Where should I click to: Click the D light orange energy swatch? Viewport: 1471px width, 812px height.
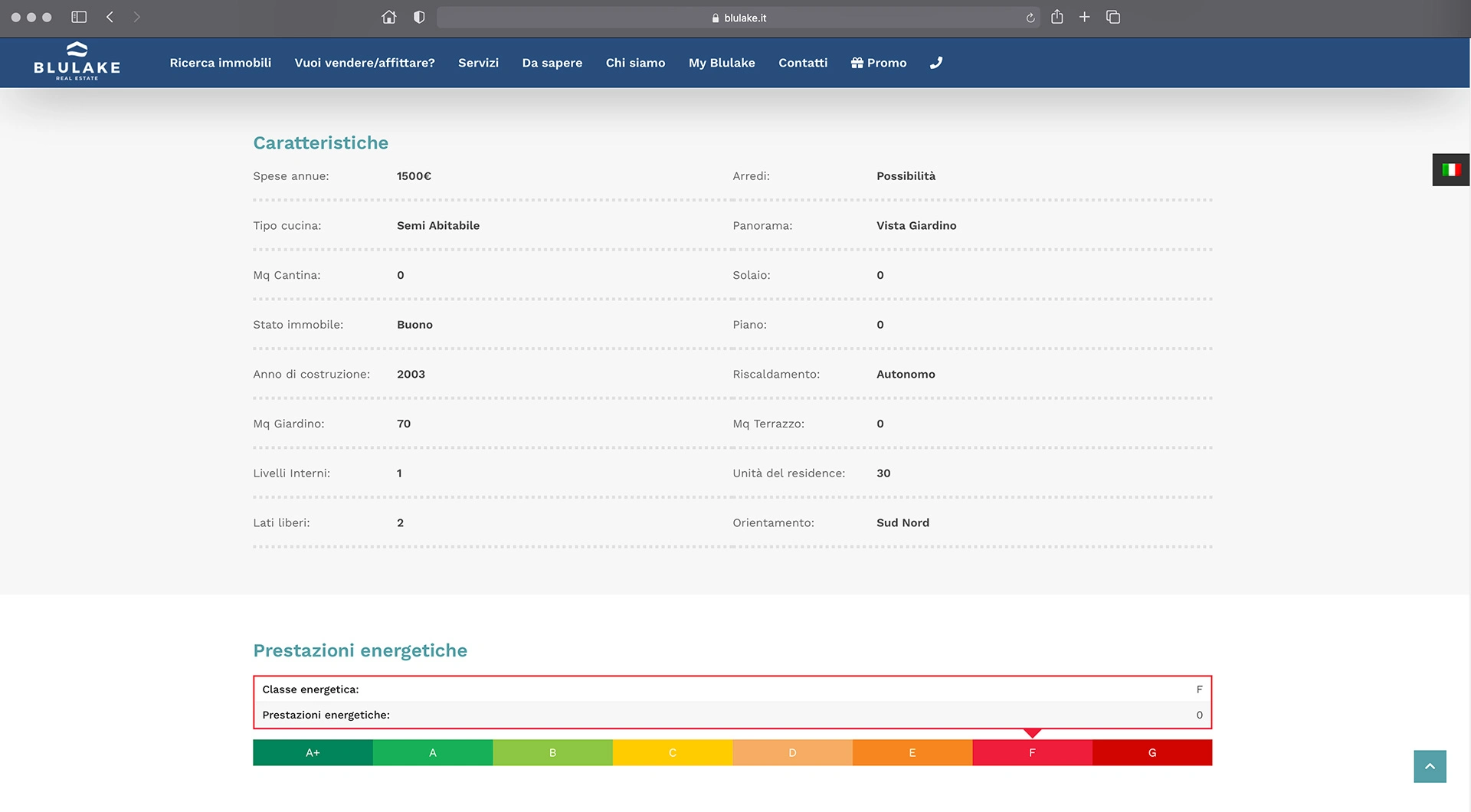click(x=792, y=752)
